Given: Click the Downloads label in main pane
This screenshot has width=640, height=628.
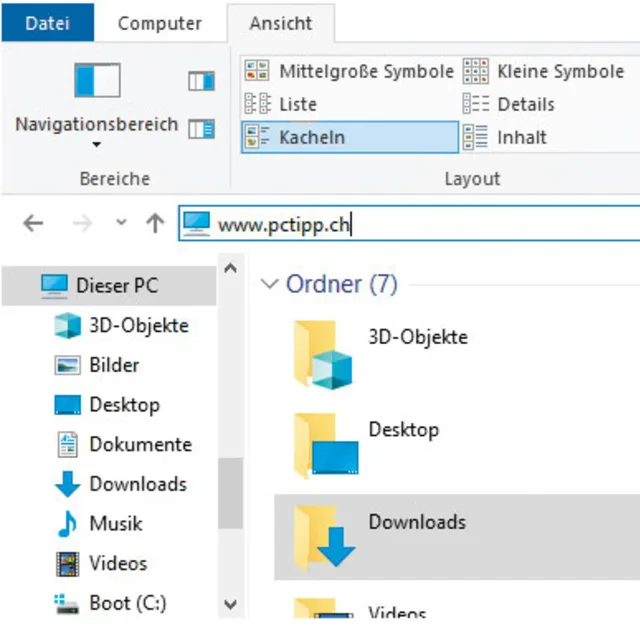Looking at the screenshot, I should coord(417,522).
